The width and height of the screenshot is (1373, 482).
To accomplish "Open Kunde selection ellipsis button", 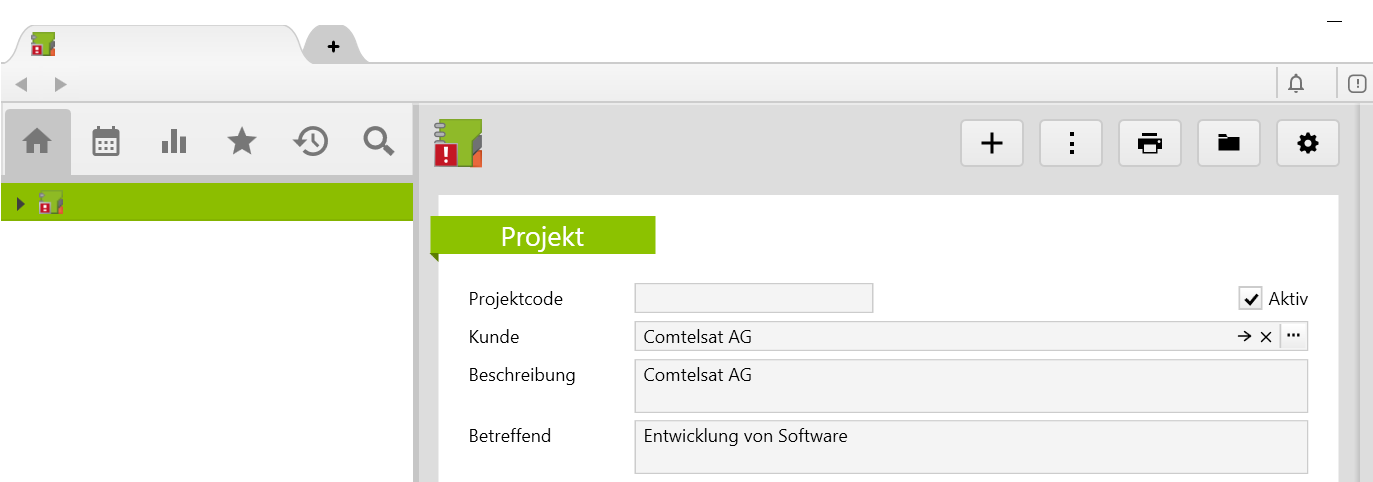I will (1294, 336).
